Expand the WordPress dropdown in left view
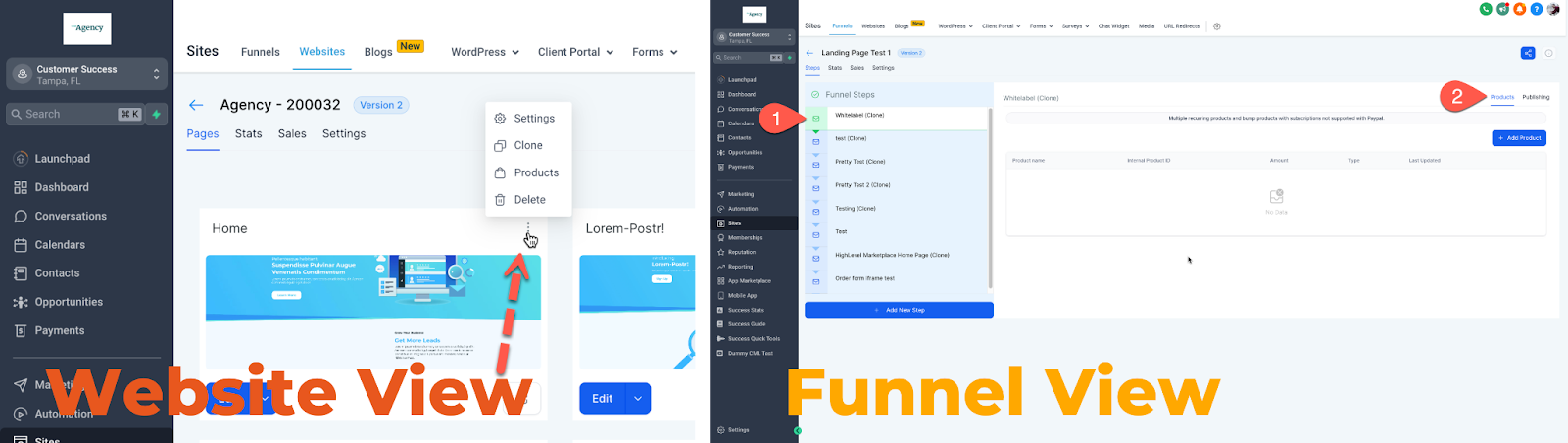Image resolution: width=1568 pixels, height=443 pixels. coord(485,52)
